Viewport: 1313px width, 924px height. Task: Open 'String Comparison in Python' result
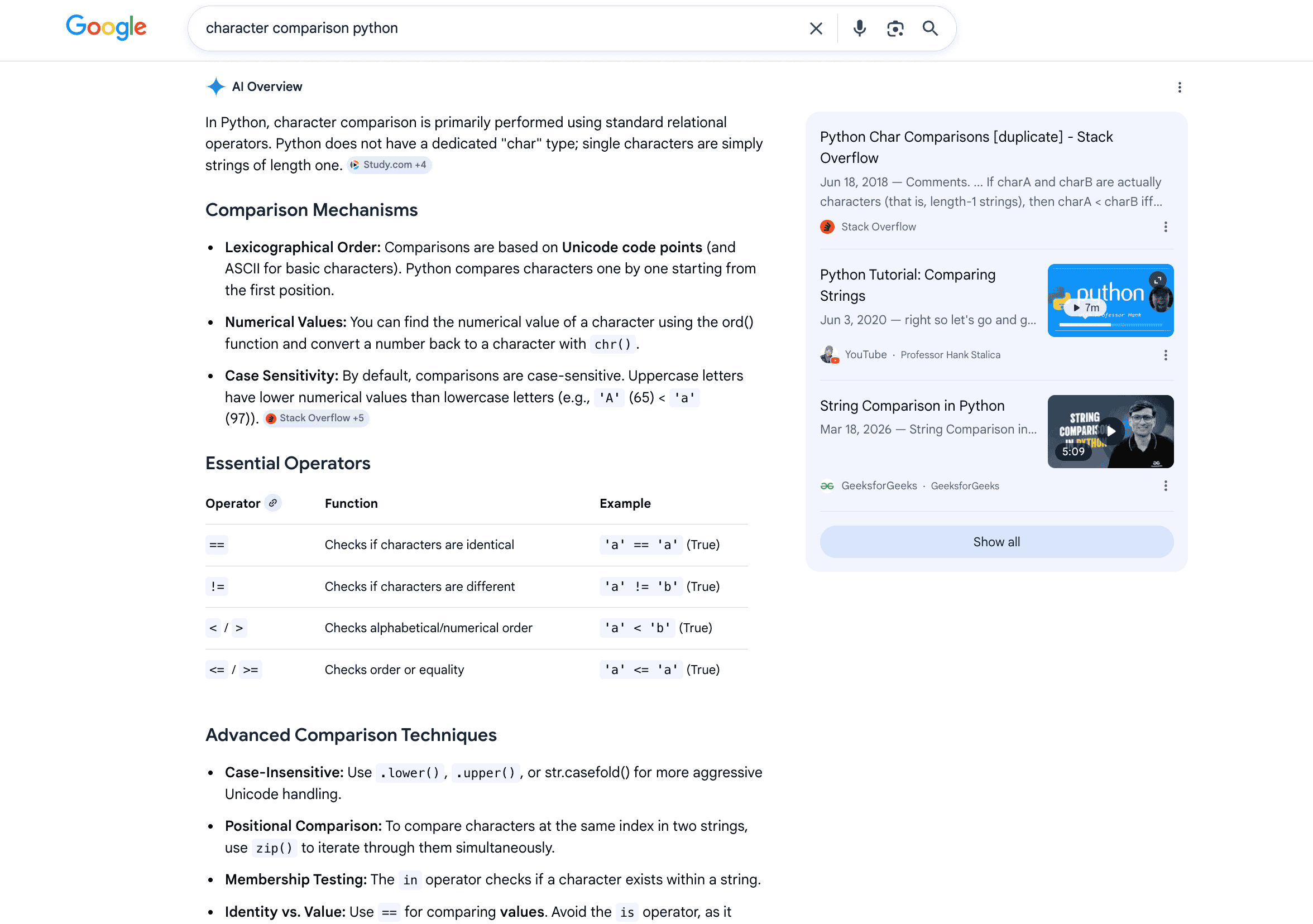(912, 405)
